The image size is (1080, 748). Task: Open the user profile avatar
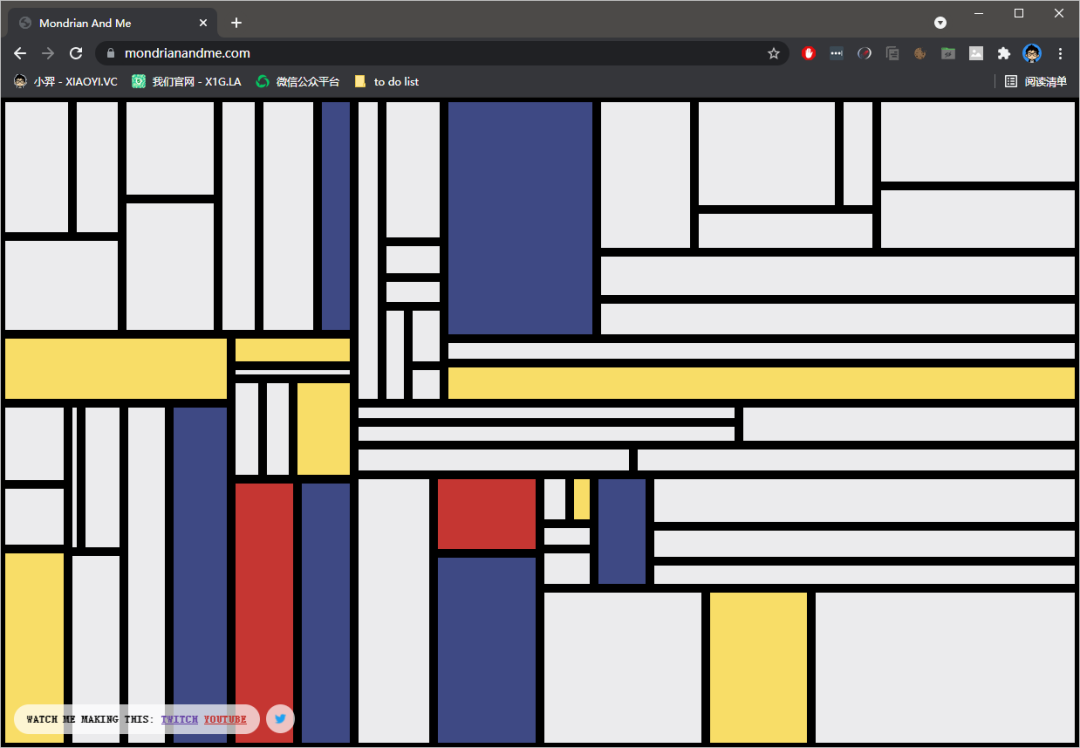(1032, 54)
